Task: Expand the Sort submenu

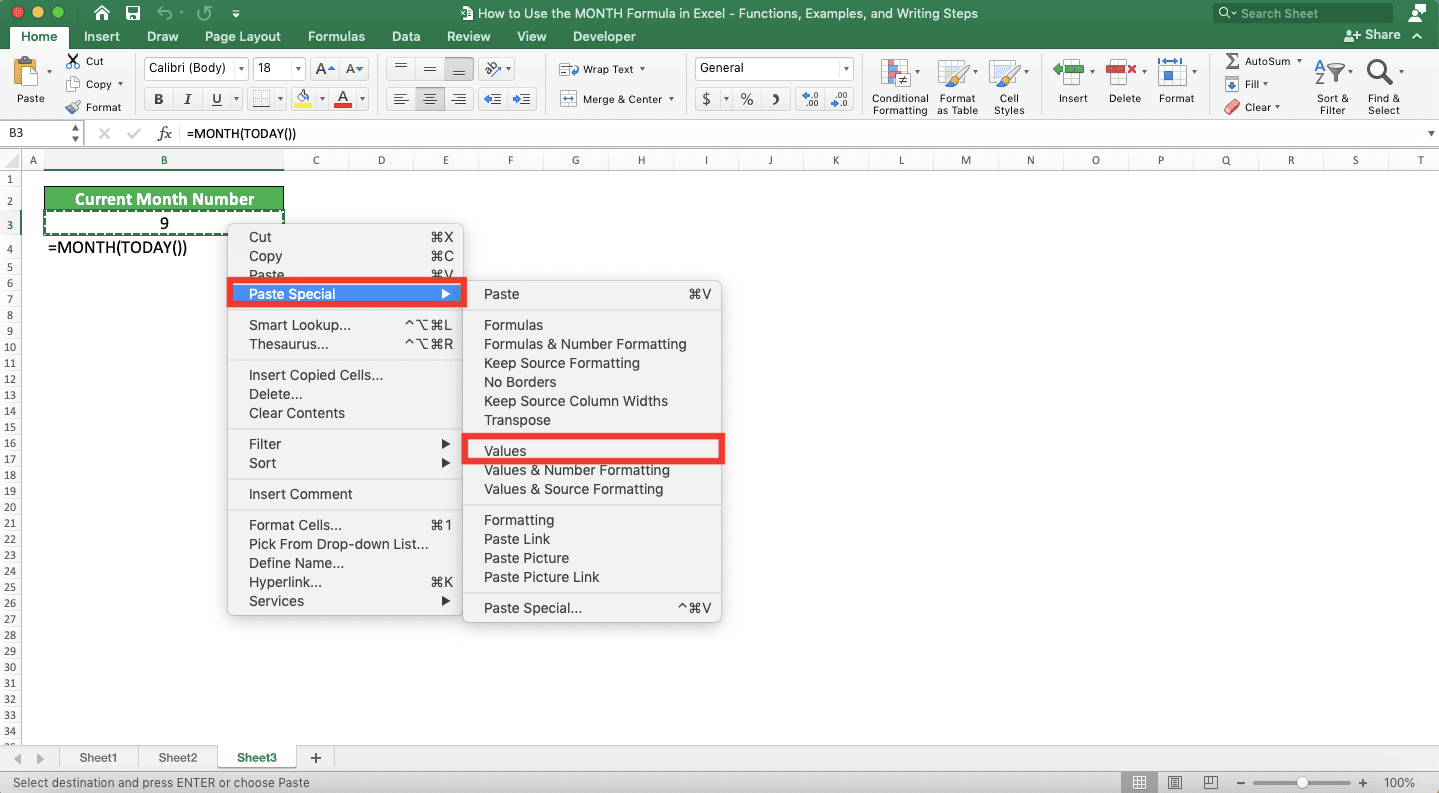Action: [346, 463]
